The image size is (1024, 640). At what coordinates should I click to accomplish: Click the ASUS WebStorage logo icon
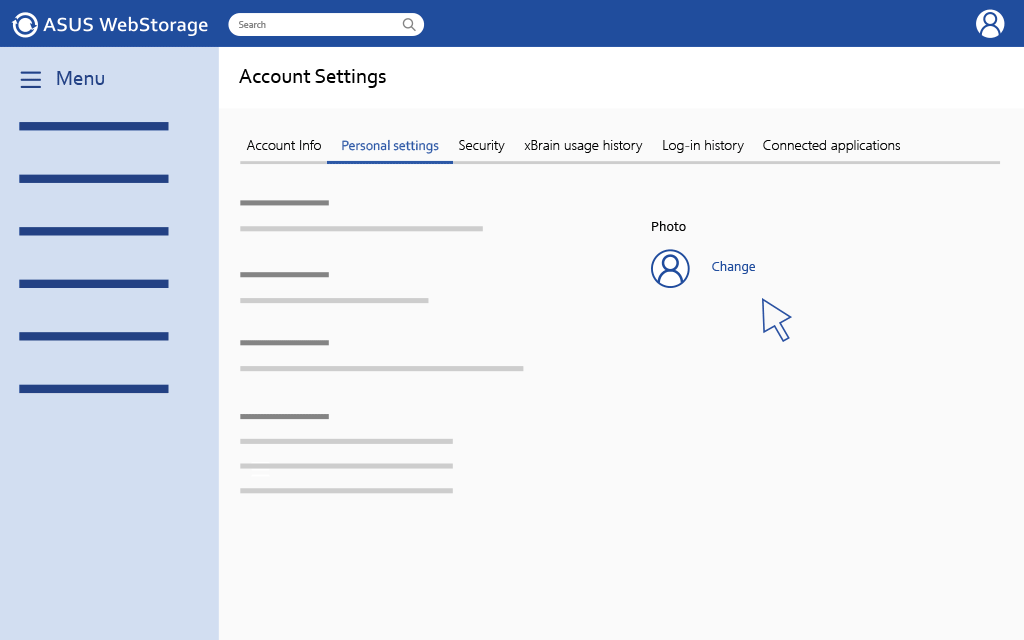[x=25, y=25]
